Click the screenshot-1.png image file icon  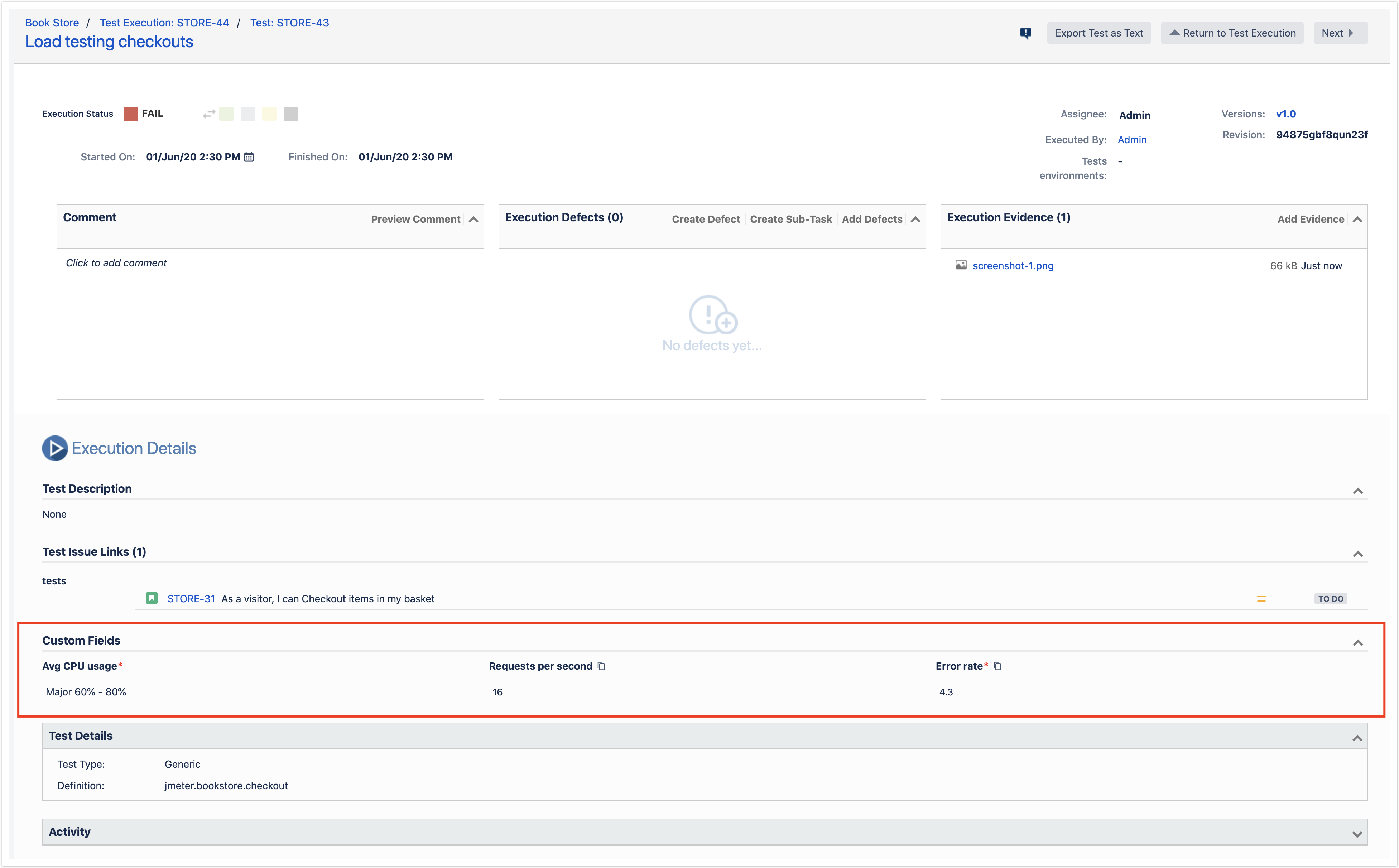click(960, 265)
